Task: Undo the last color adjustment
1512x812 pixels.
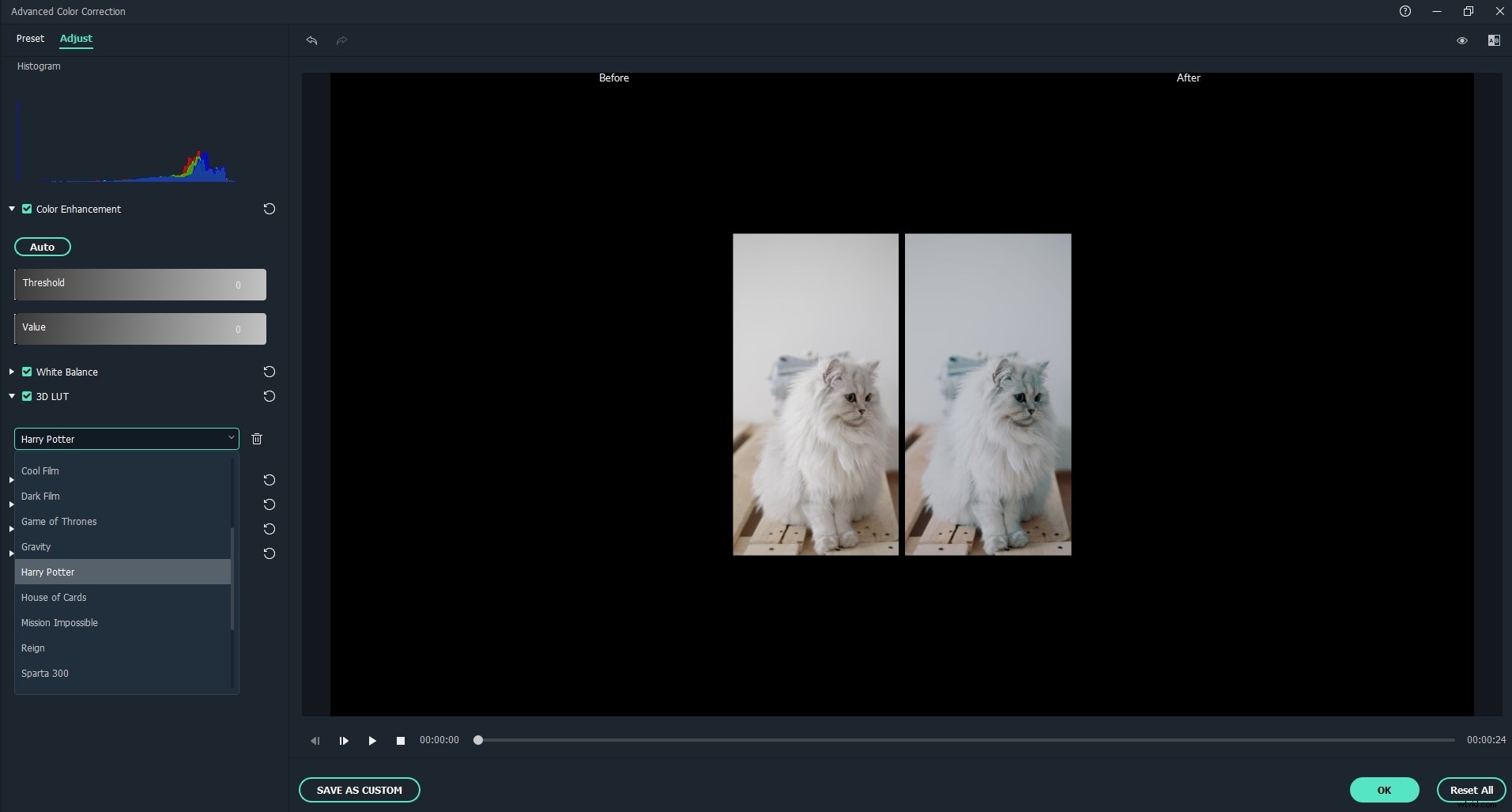Action: click(x=311, y=41)
